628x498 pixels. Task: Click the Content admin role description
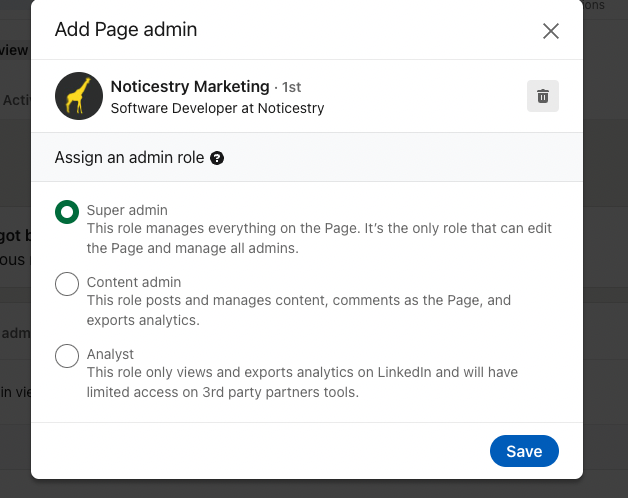pyautogui.click(x=298, y=310)
